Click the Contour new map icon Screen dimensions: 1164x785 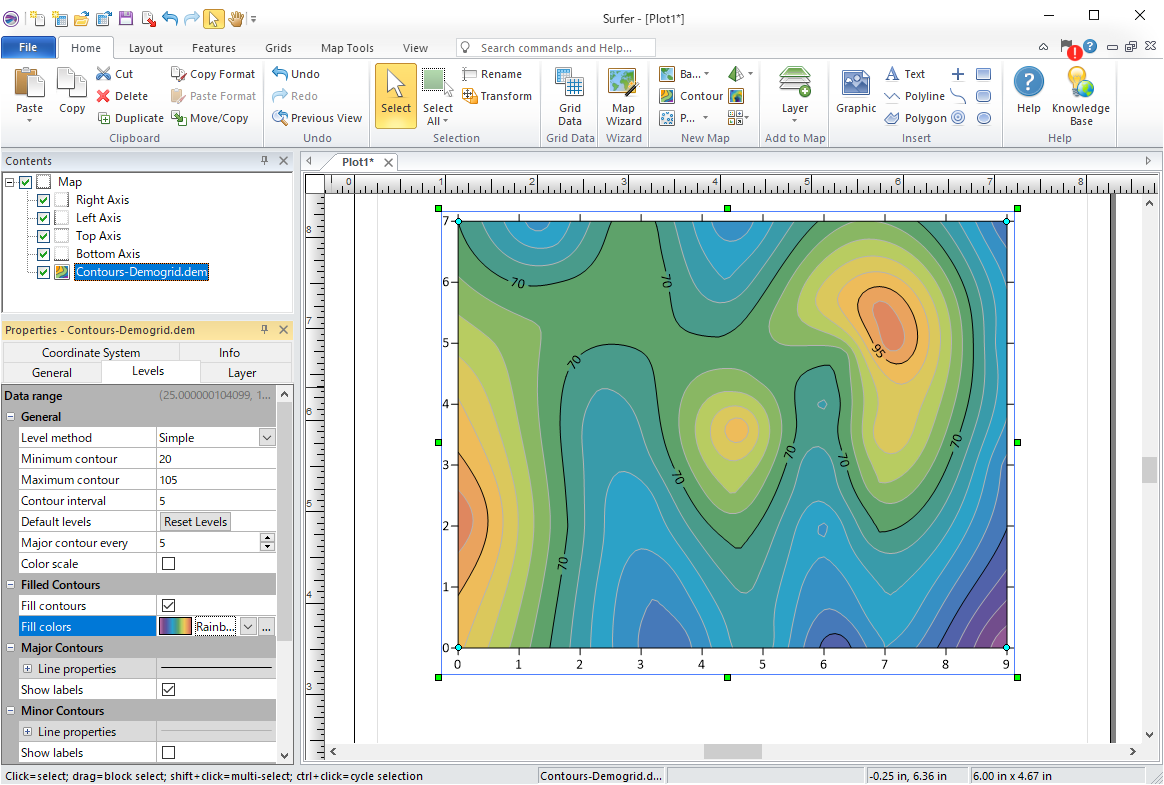click(x=668, y=96)
